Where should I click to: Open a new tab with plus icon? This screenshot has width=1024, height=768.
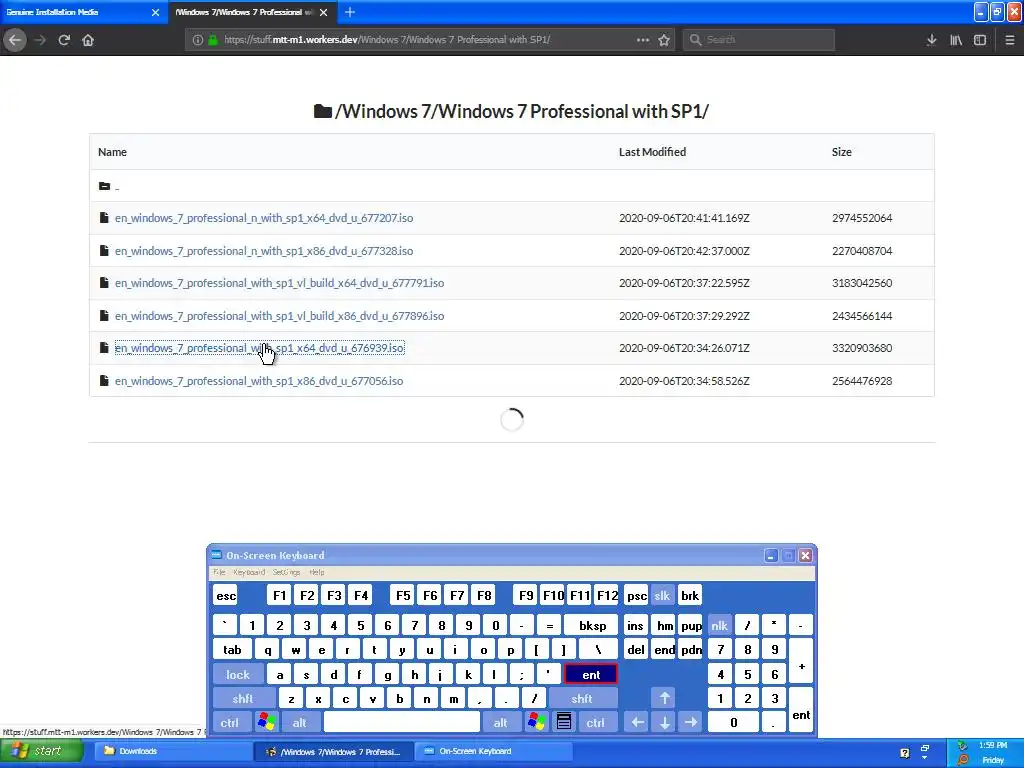[x=350, y=12]
